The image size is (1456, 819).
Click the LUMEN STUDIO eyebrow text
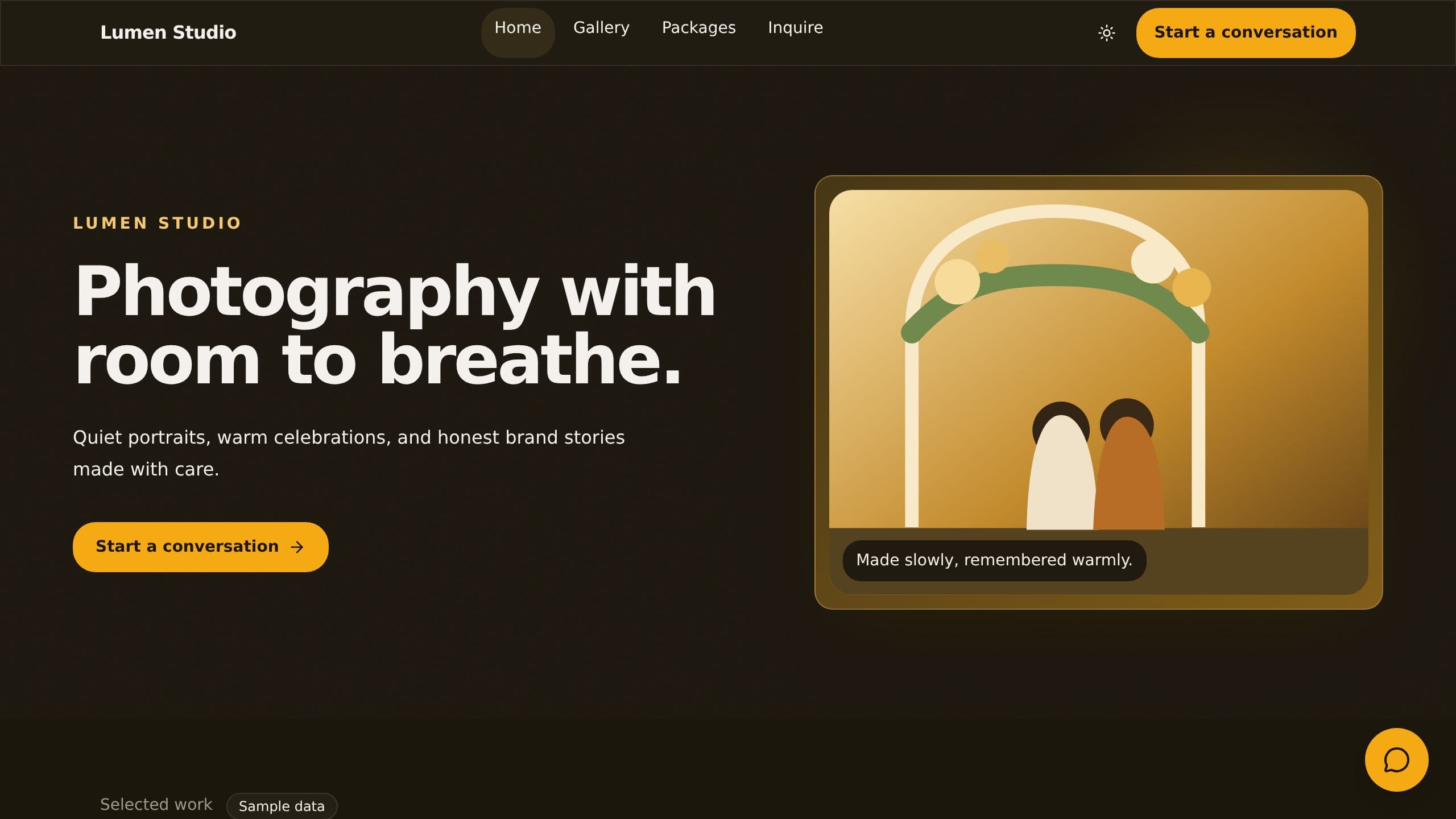158,223
